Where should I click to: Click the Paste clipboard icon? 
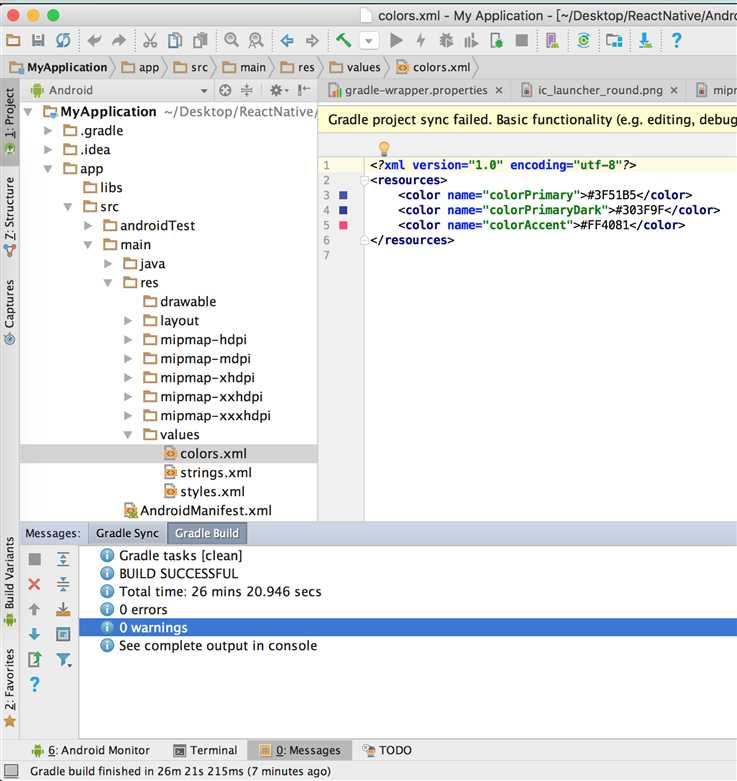200,40
